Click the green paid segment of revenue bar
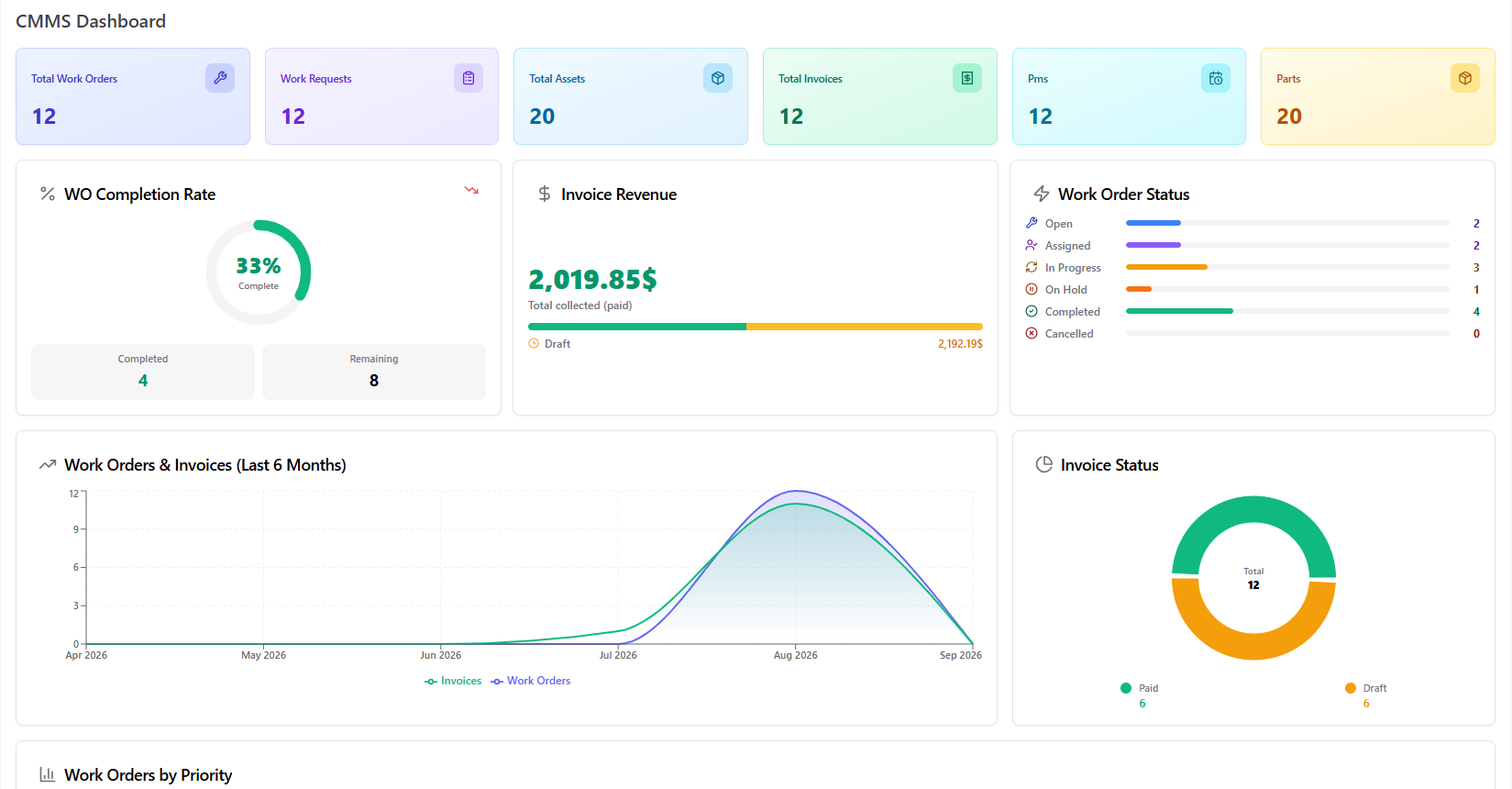1512x789 pixels. point(637,327)
